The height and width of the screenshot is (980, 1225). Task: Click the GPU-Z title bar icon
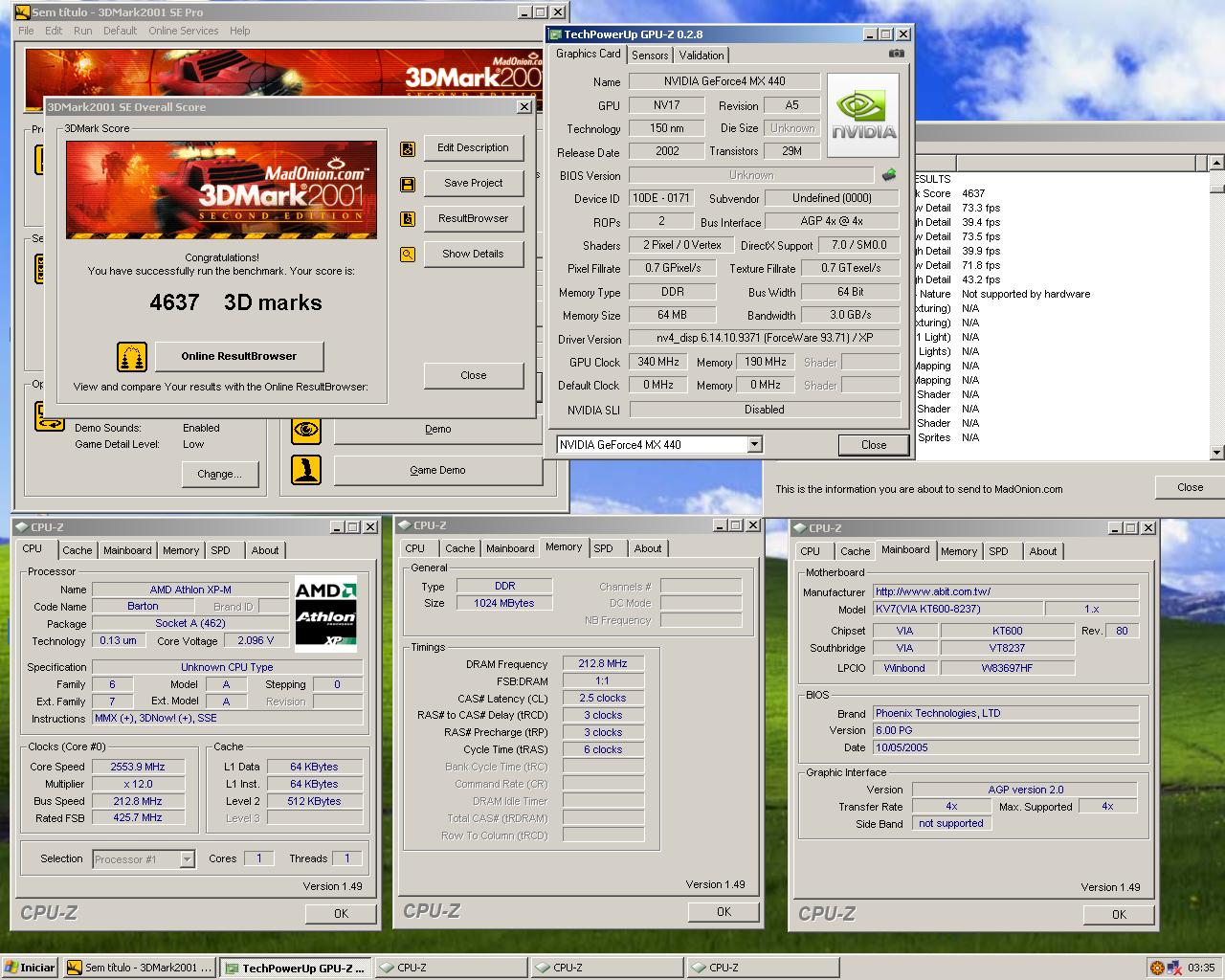pyautogui.click(x=555, y=33)
